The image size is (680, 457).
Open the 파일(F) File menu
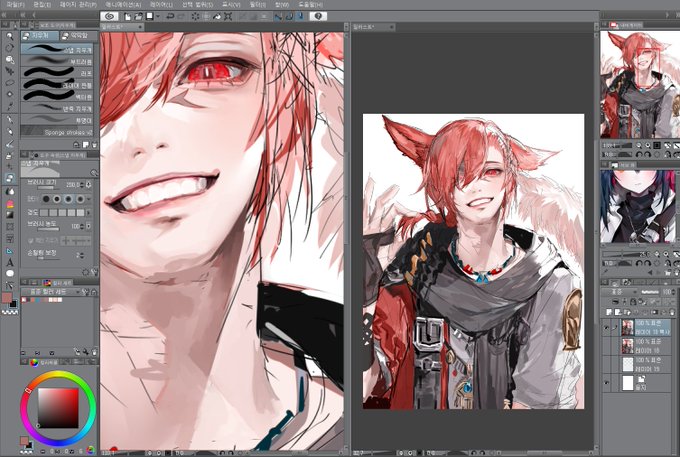click(16, 4)
